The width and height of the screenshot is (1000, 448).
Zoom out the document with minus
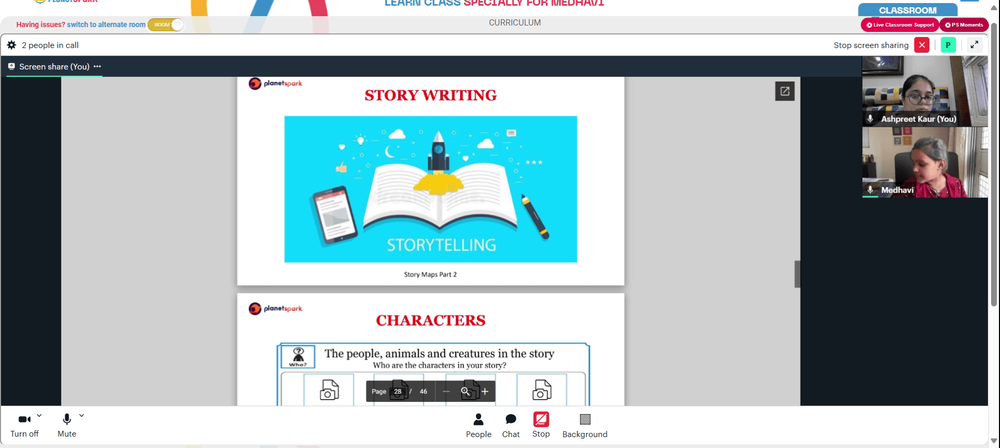446,391
